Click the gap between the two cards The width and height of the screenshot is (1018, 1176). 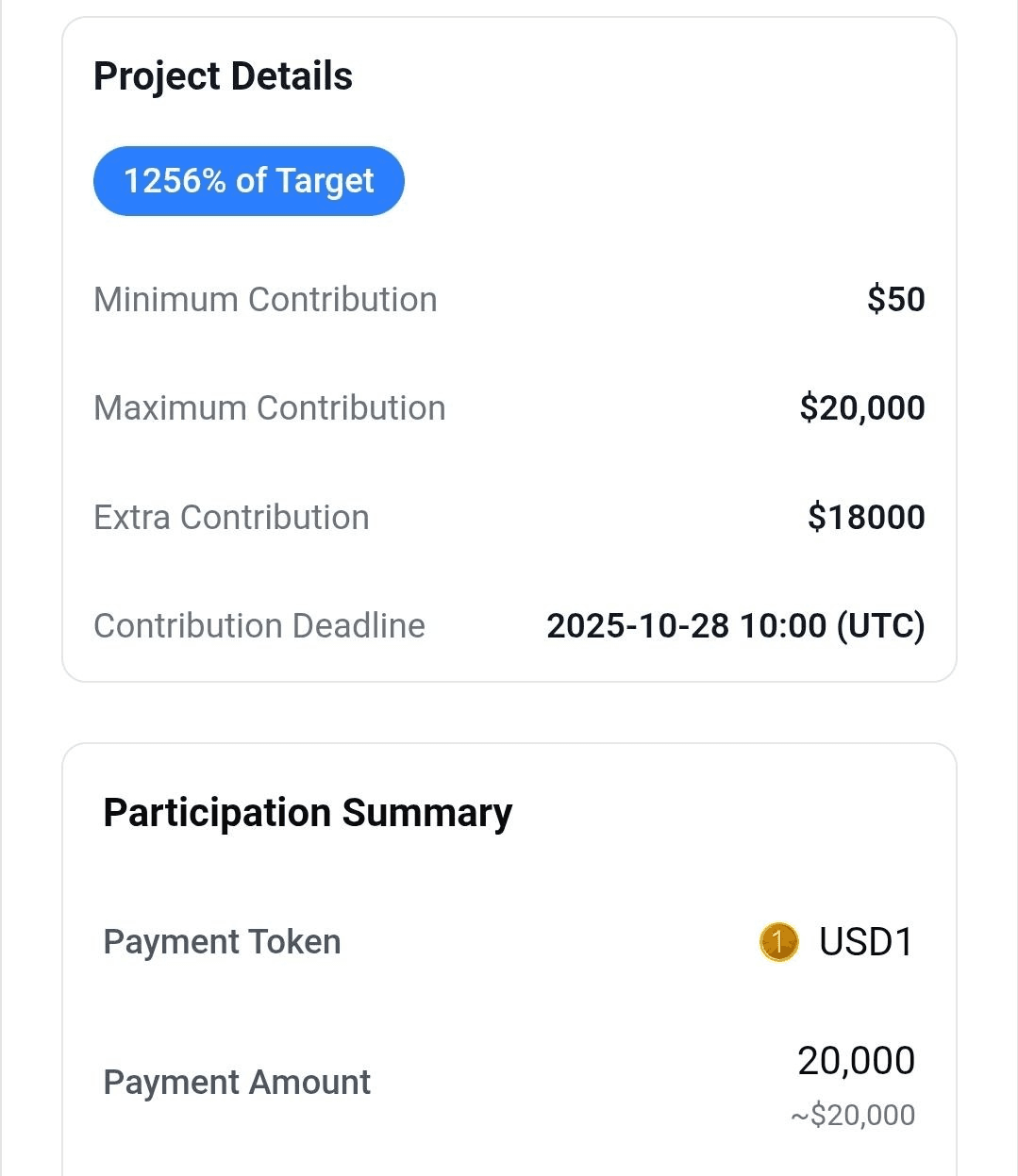point(509,712)
